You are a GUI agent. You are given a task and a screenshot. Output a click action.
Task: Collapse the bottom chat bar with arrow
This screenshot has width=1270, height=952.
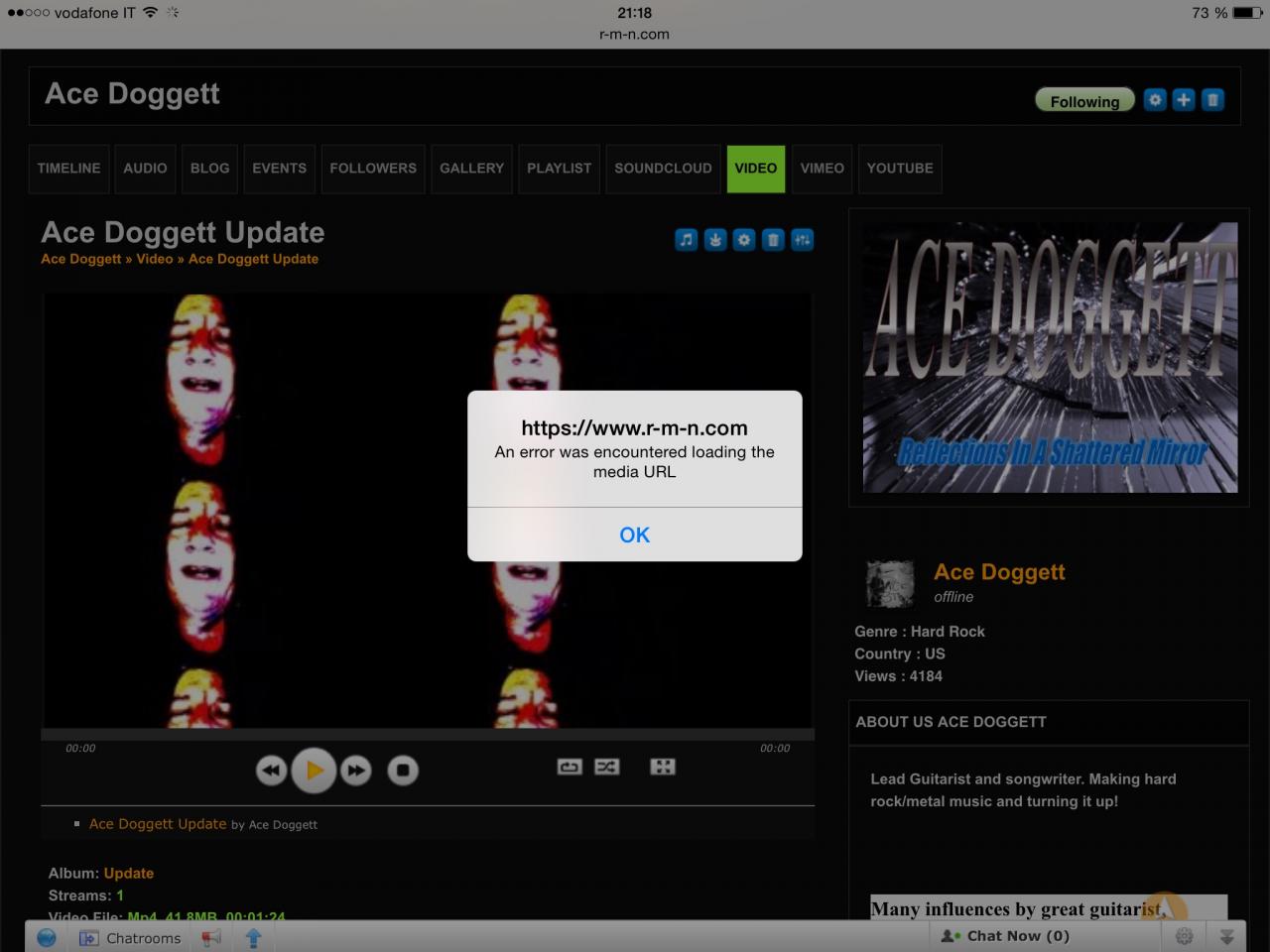1227,936
